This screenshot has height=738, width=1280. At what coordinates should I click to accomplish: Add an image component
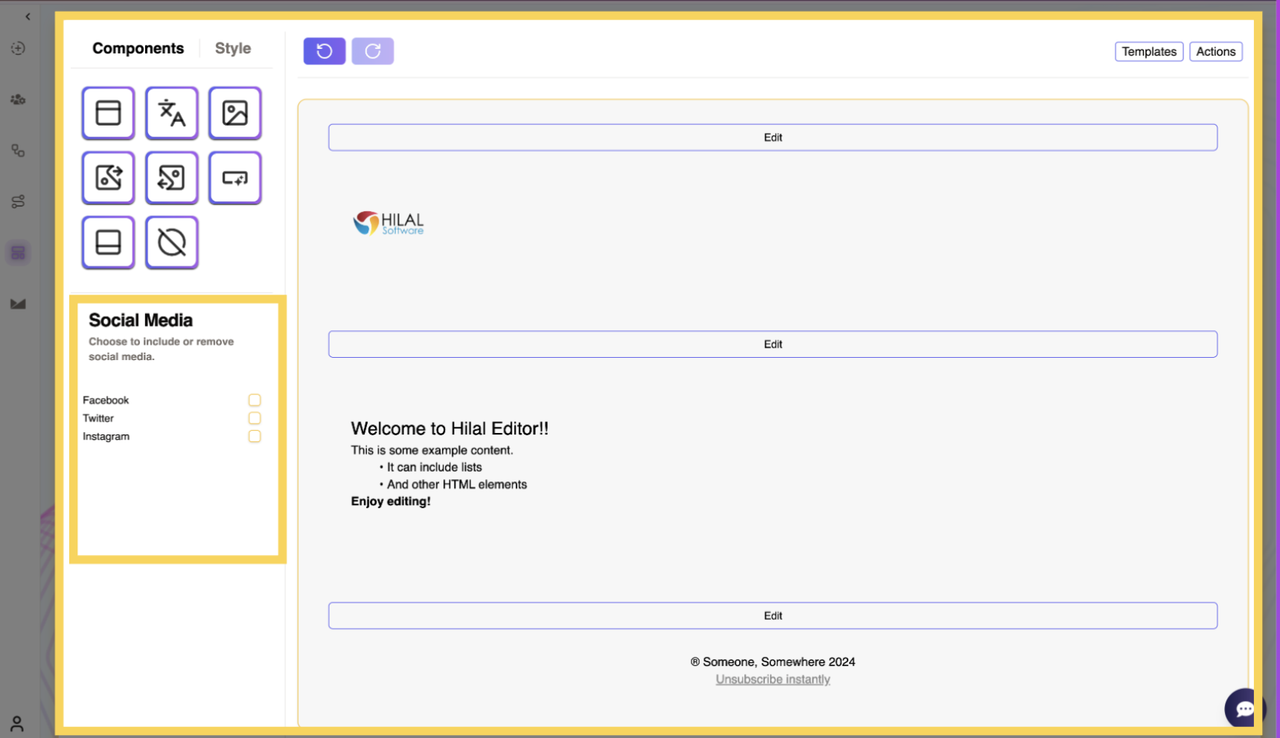(235, 113)
